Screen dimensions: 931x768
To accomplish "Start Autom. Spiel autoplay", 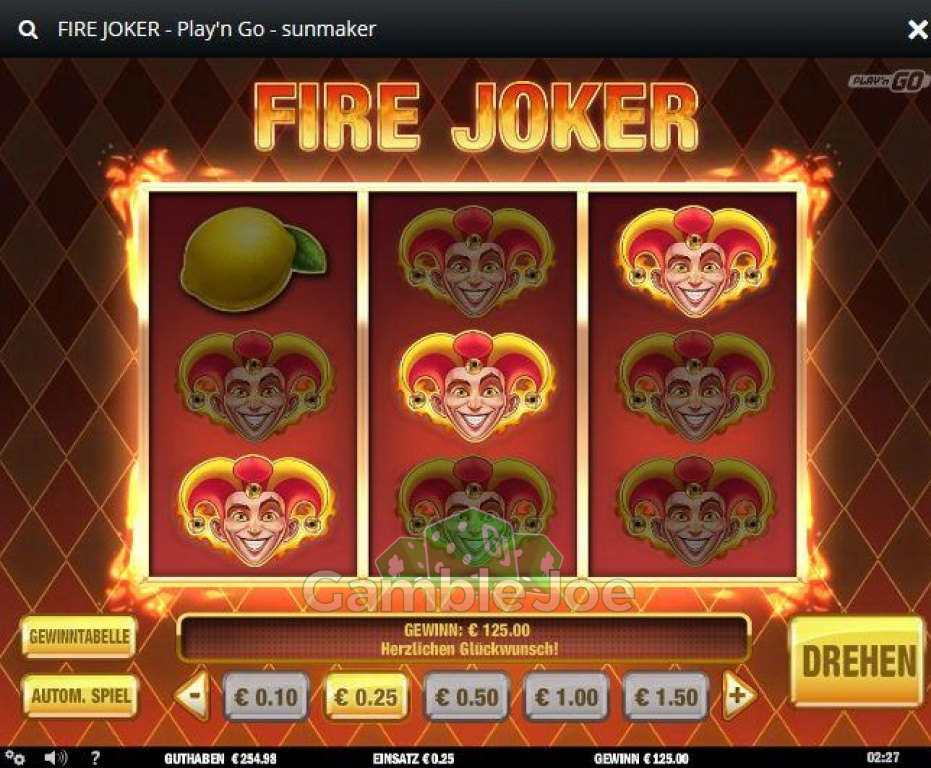I will 80,696.
